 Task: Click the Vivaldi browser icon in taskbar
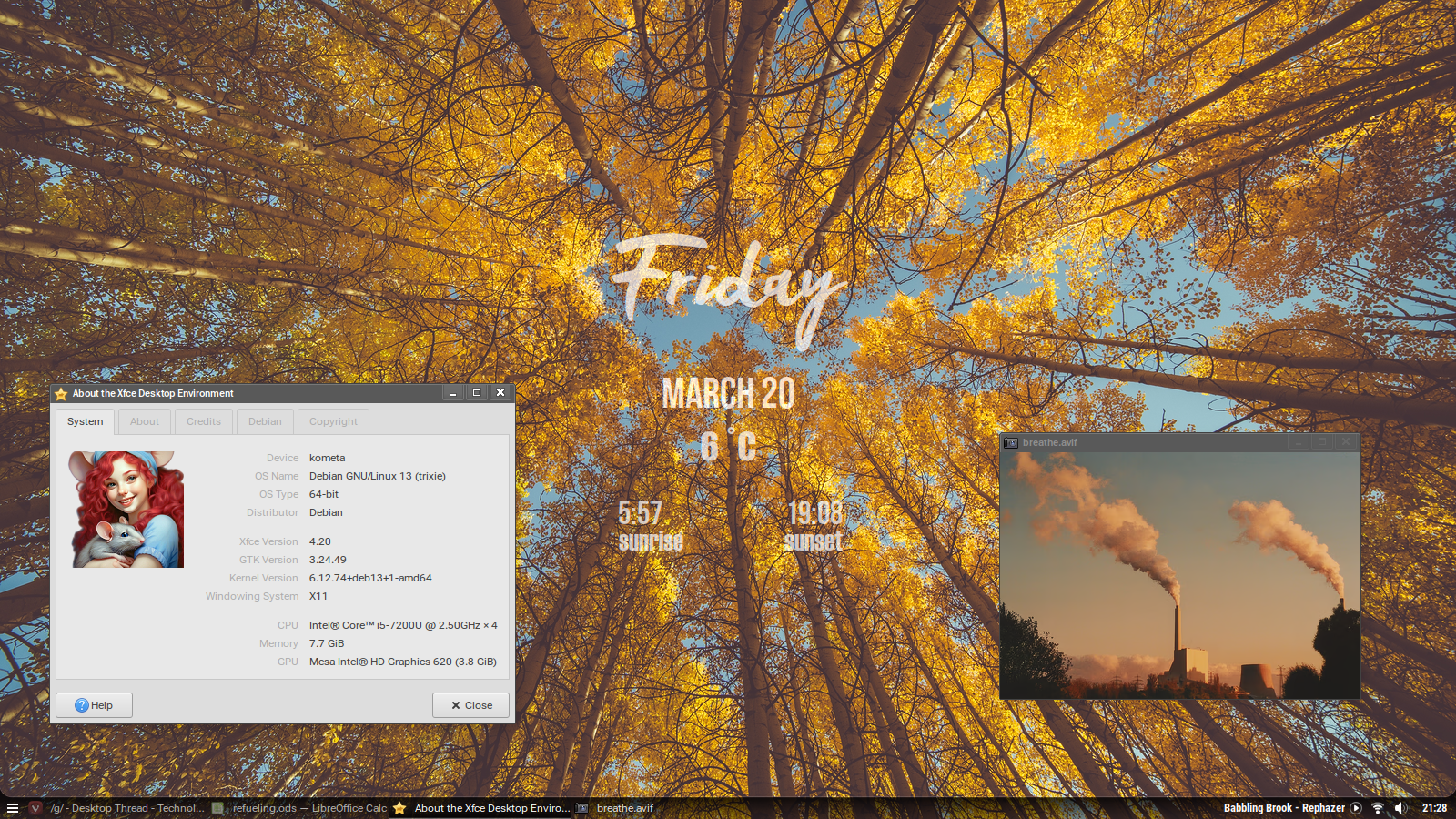(35, 808)
